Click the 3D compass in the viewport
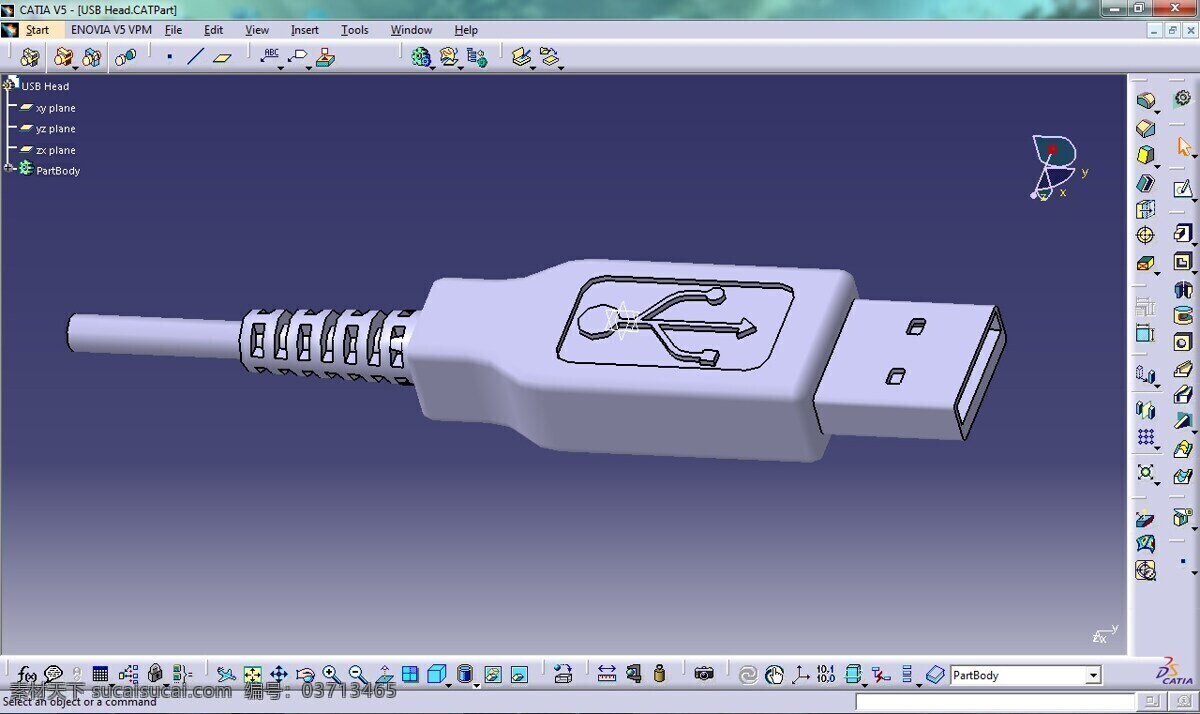Viewport: 1200px width, 714px height. pyautogui.click(x=1055, y=167)
